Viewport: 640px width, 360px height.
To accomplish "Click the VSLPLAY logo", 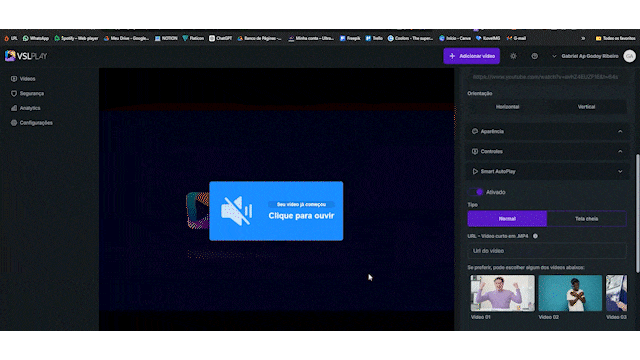I will click(26, 56).
